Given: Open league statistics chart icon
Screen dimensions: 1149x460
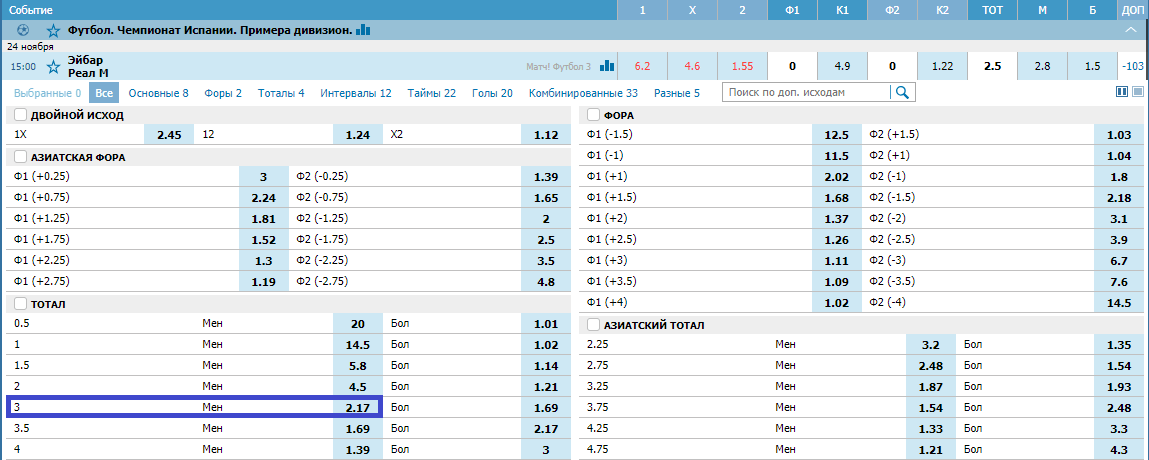Looking at the screenshot, I should coord(363,30).
